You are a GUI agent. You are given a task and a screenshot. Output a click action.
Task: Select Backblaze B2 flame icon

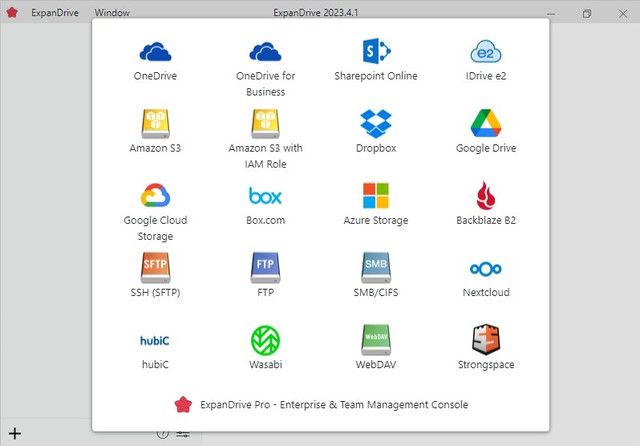485,196
